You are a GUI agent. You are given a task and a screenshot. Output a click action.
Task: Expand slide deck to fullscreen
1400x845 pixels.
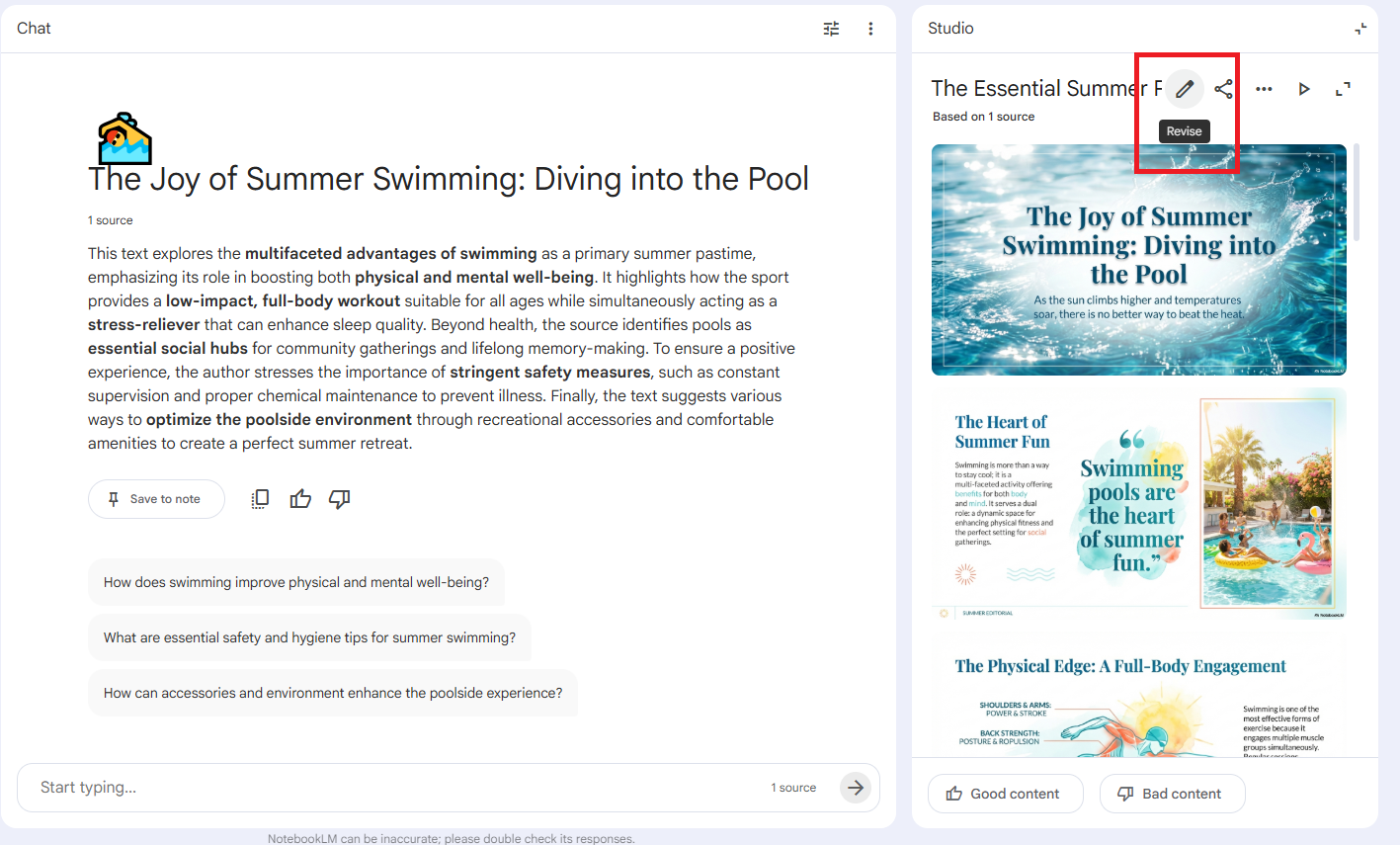[x=1343, y=89]
